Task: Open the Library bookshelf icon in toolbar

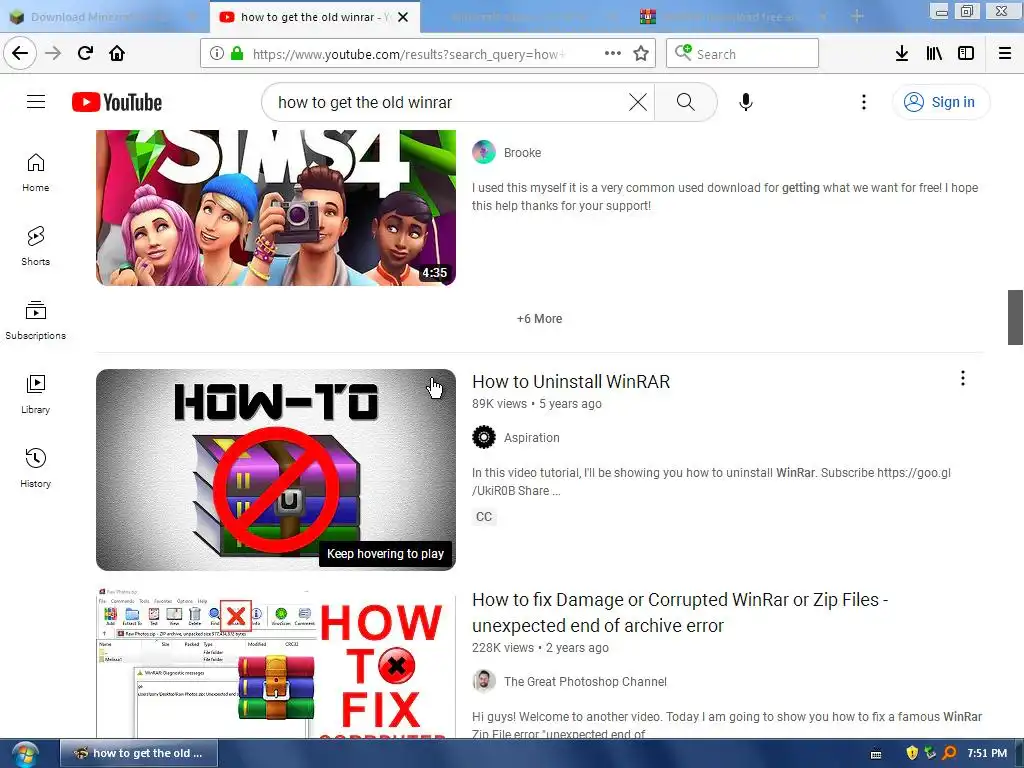Action: [x=934, y=54]
